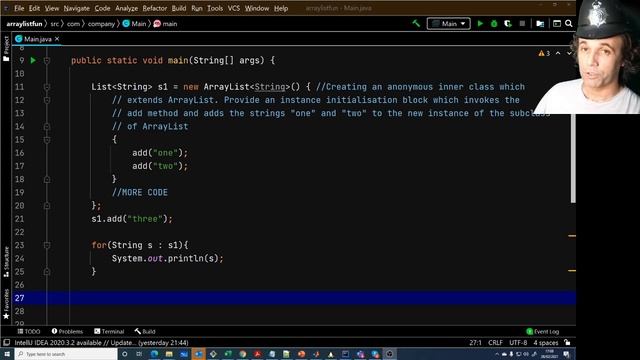Click company in the navigation breadcrumb

[x=101, y=24]
